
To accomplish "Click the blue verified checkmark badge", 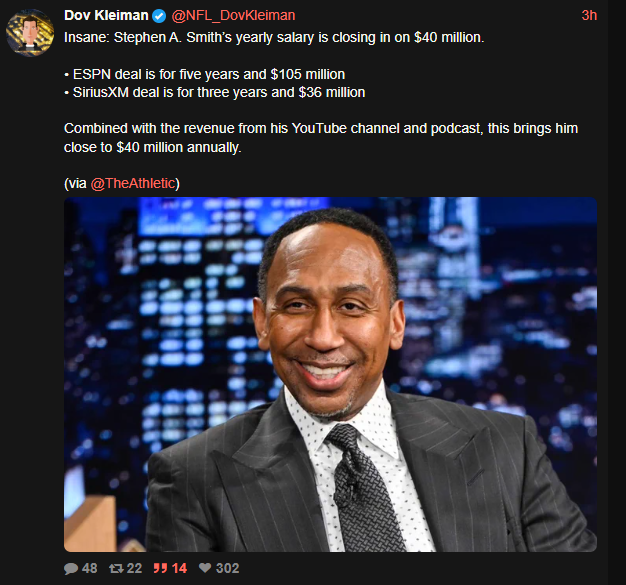I will pyautogui.click(x=159, y=16).
